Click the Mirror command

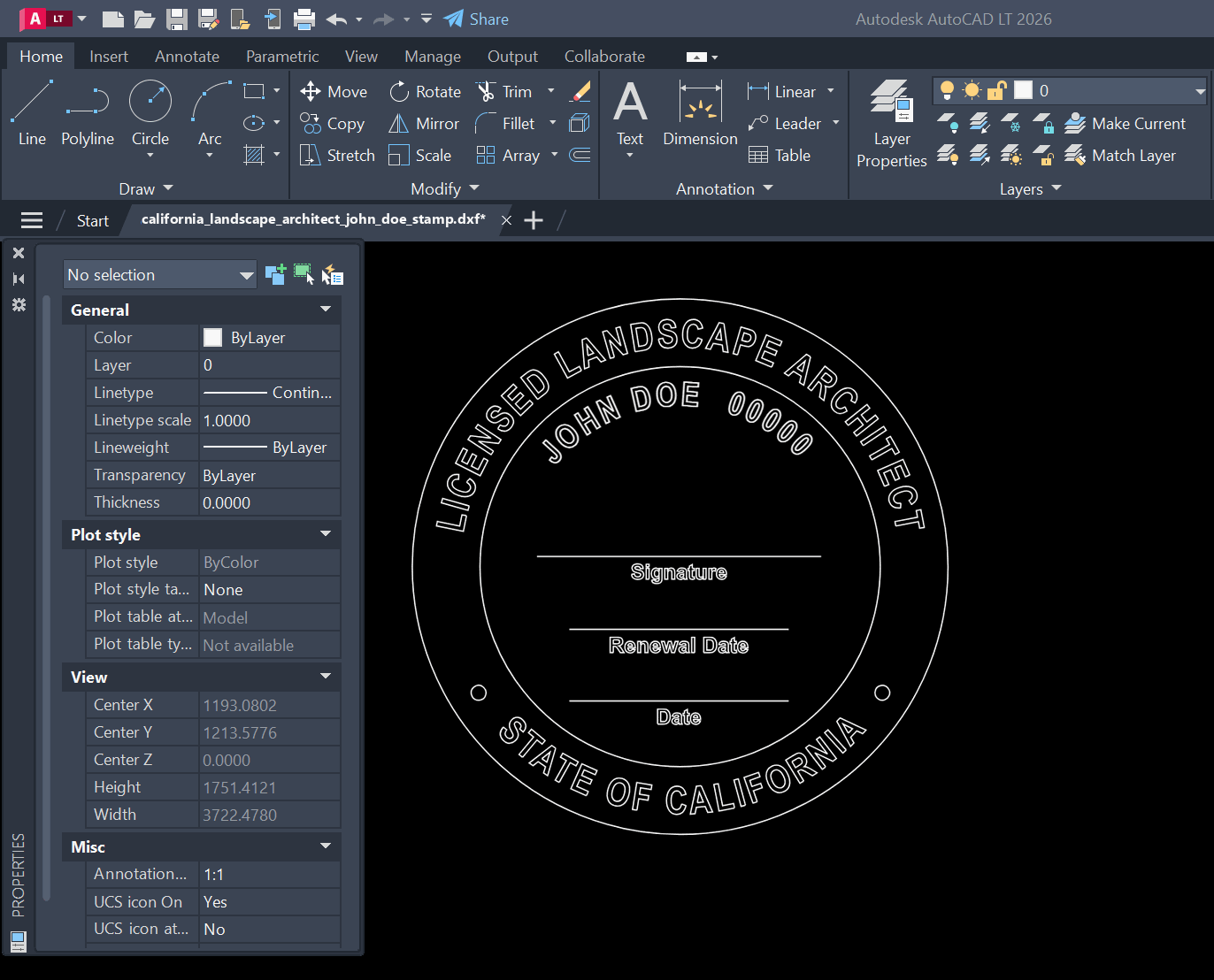[424, 124]
